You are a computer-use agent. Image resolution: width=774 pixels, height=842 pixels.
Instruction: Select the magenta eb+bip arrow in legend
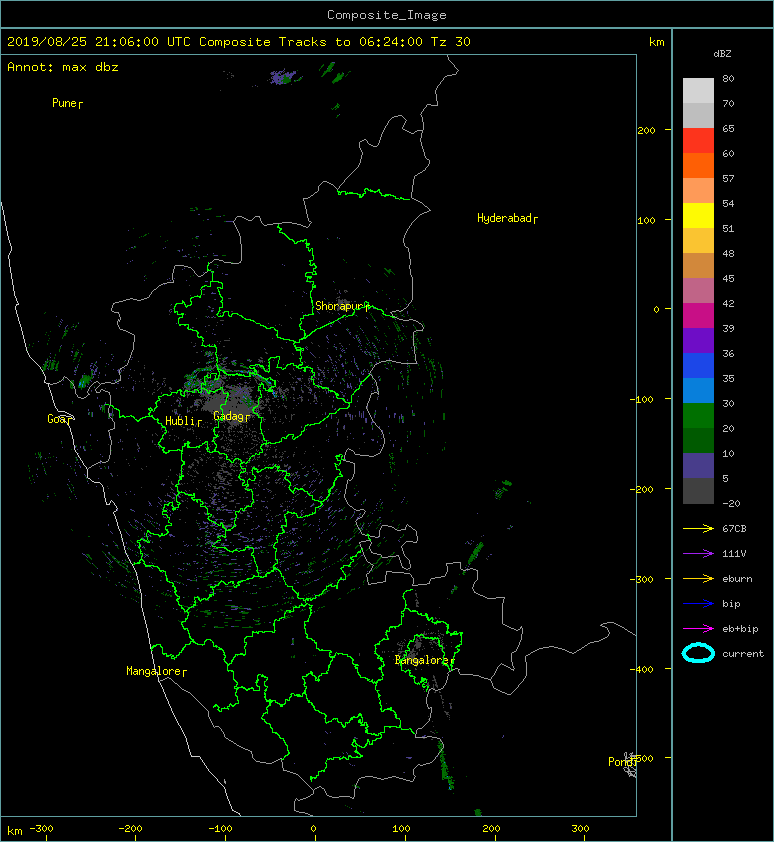698,629
